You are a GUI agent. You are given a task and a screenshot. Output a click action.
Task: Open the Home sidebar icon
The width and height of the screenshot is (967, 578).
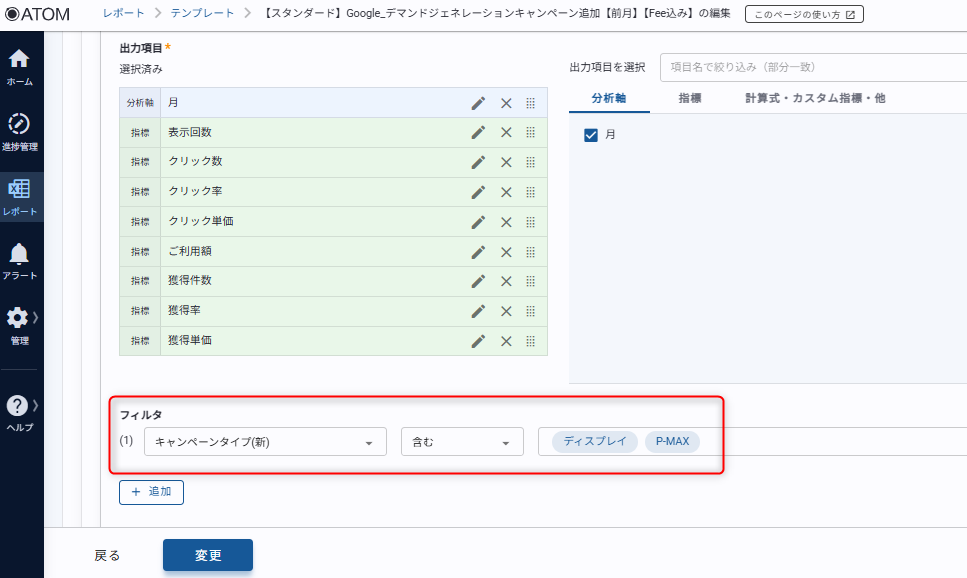pyautogui.click(x=20, y=66)
